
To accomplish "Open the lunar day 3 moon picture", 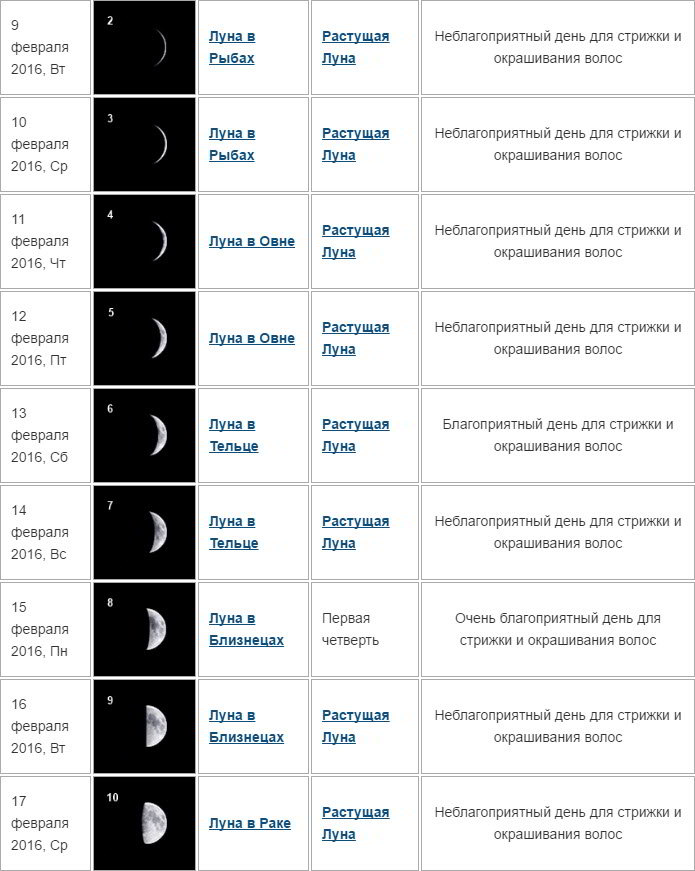I will coord(145,144).
